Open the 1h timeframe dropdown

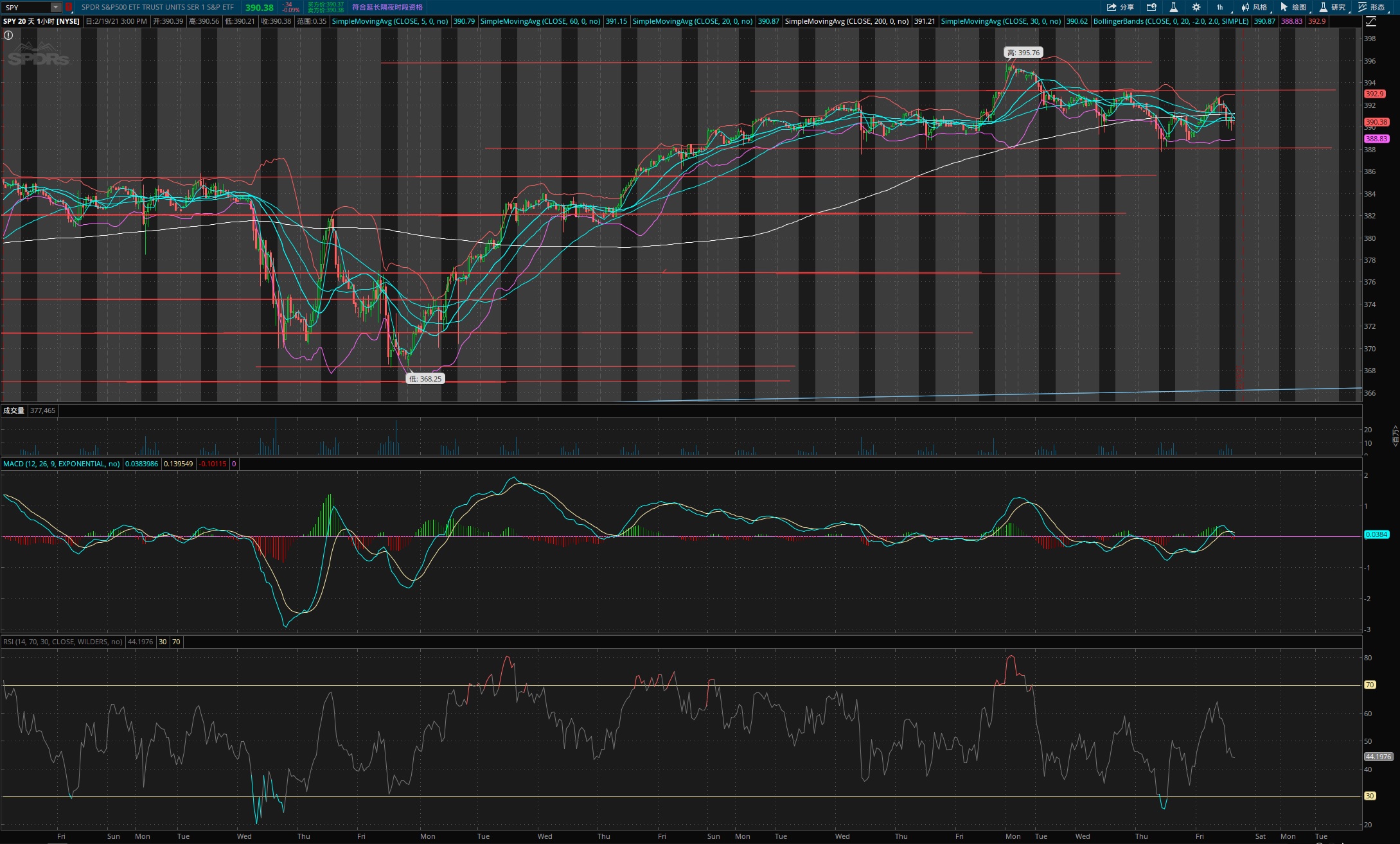coord(1221,7)
